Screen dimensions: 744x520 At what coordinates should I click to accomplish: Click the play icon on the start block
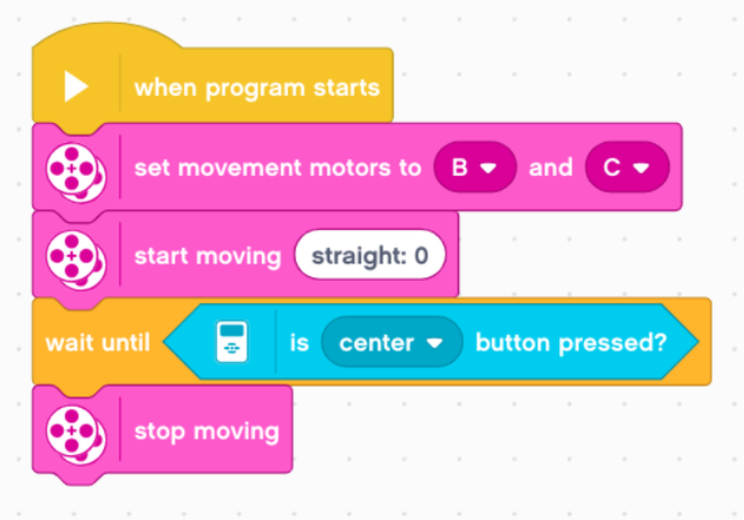tap(77, 87)
